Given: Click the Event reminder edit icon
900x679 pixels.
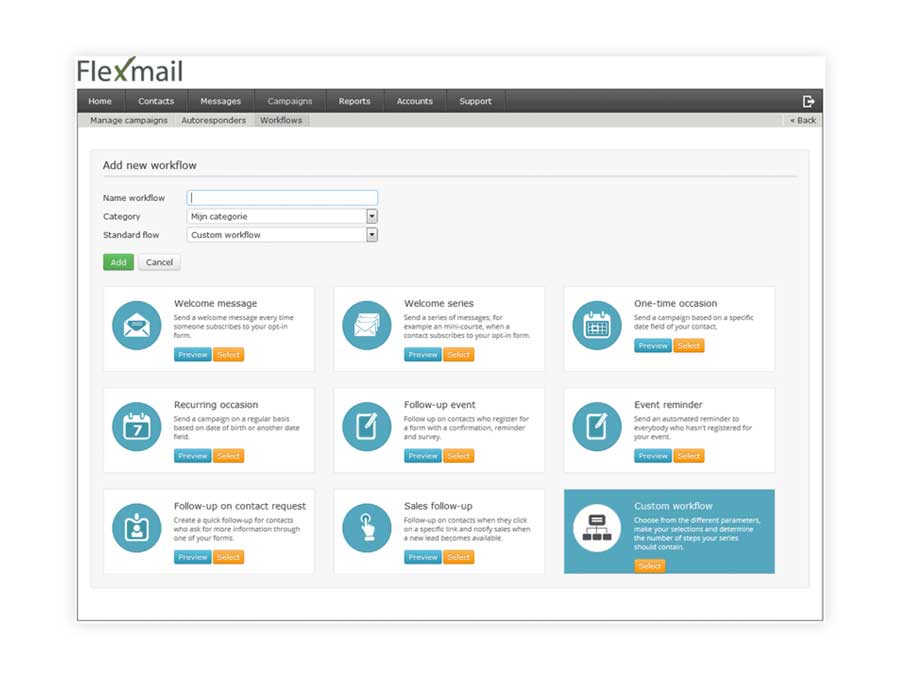Looking at the screenshot, I should (x=597, y=426).
